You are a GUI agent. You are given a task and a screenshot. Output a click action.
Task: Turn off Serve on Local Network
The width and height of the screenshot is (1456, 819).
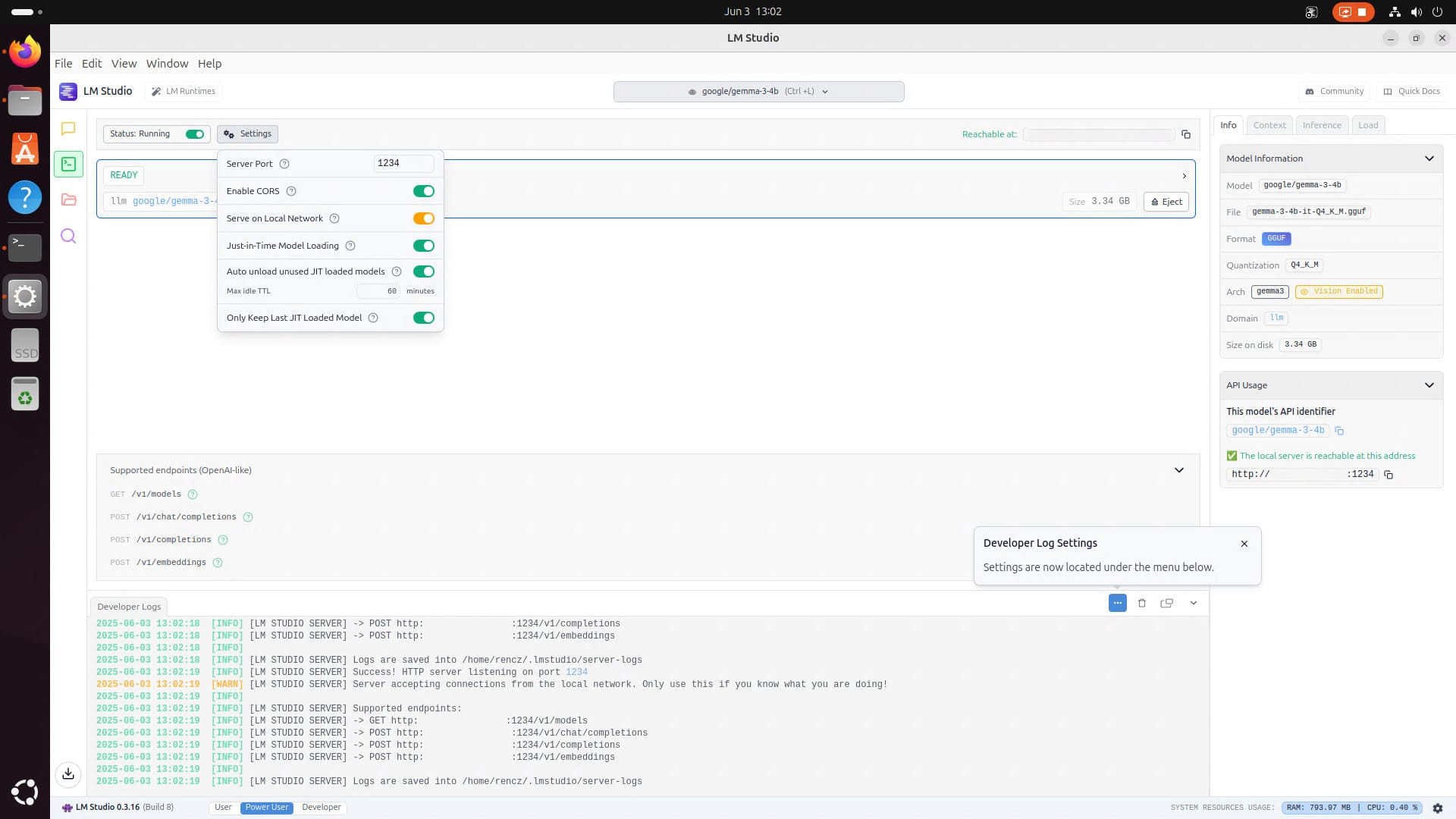(424, 218)
